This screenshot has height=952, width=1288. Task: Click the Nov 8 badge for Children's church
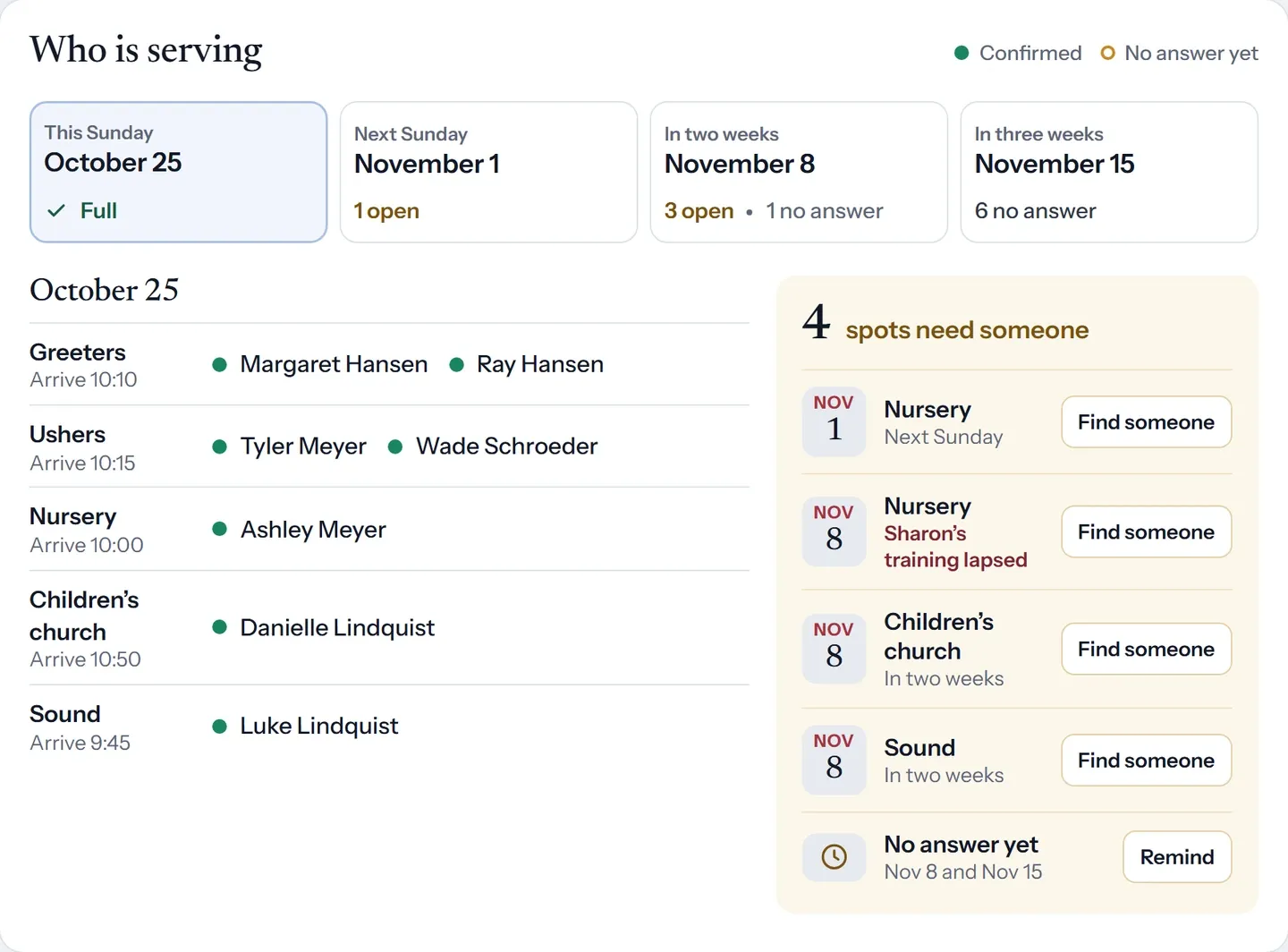835,649
